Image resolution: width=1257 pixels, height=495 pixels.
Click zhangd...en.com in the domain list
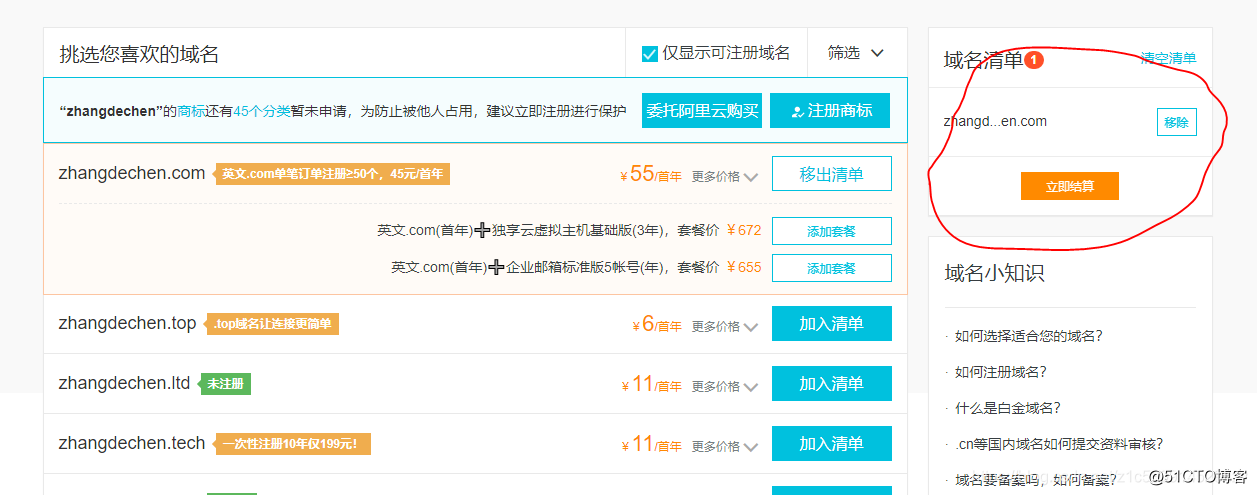click(x=995, y=121)
